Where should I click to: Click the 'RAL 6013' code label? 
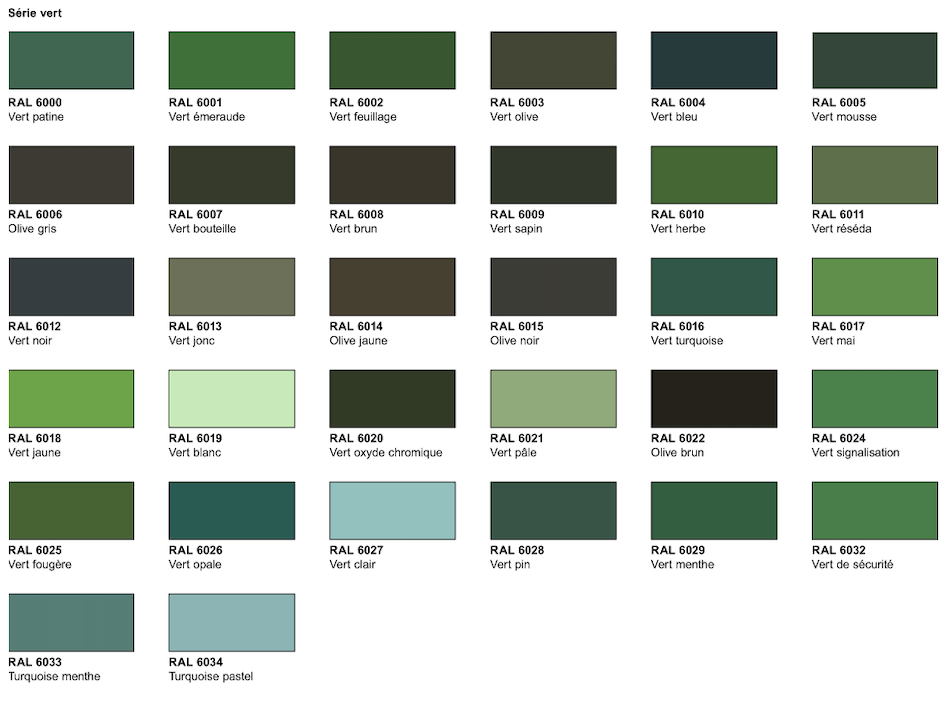[x=196, y=326]
